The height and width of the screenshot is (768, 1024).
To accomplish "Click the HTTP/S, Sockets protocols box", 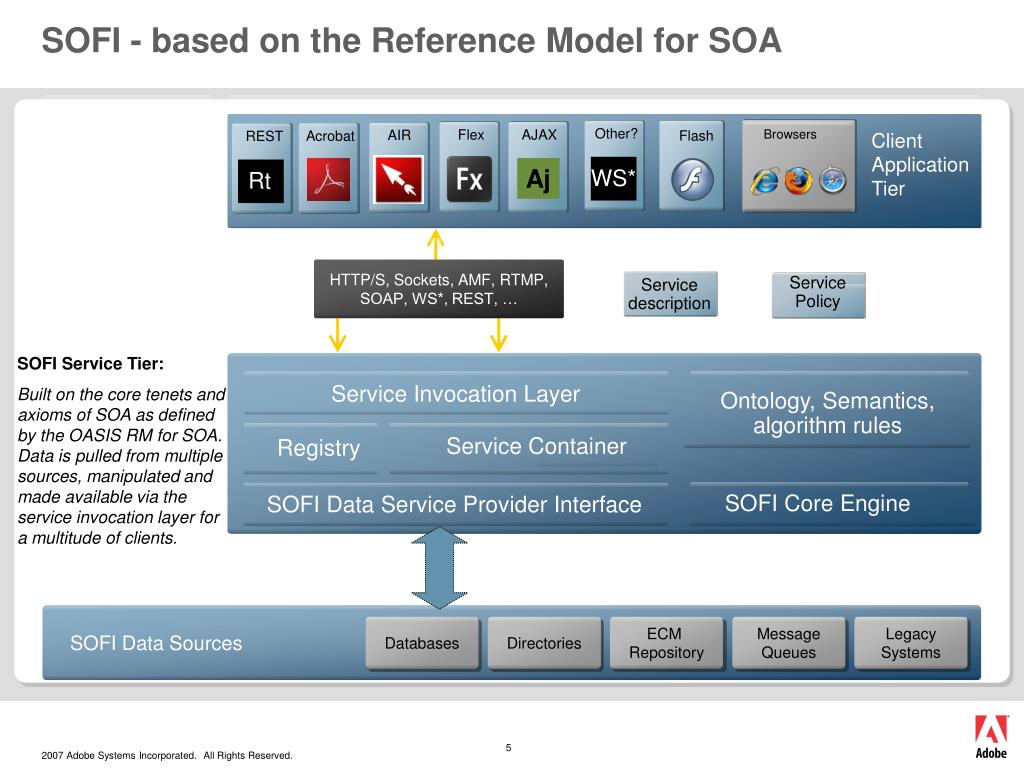I will pos(438,289).
